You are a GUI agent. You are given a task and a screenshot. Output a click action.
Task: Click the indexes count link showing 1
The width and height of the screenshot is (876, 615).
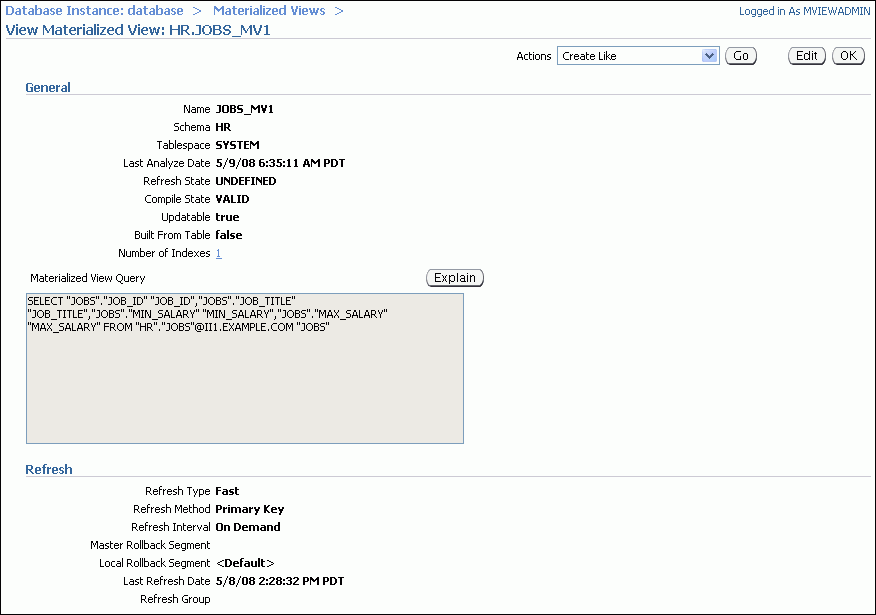(218, 253)
